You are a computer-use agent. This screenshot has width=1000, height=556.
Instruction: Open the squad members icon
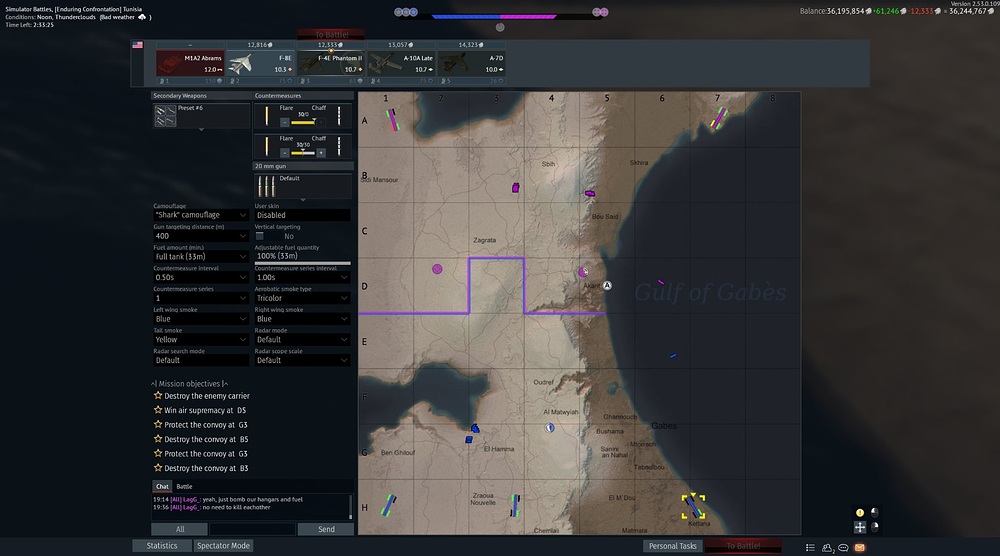pos(828,547)
